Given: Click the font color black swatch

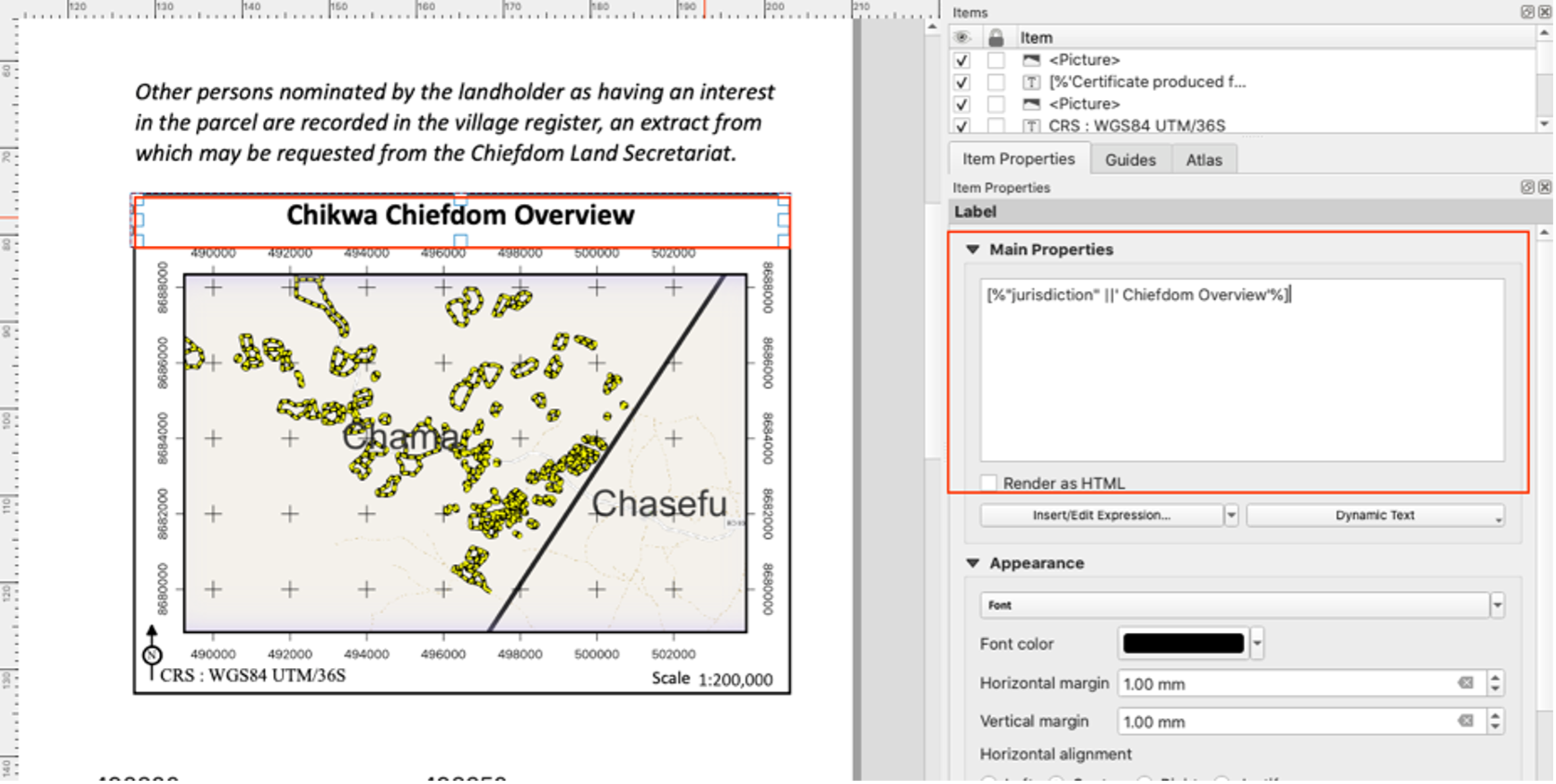Looking at the screenshot, I should (1183, 642).
